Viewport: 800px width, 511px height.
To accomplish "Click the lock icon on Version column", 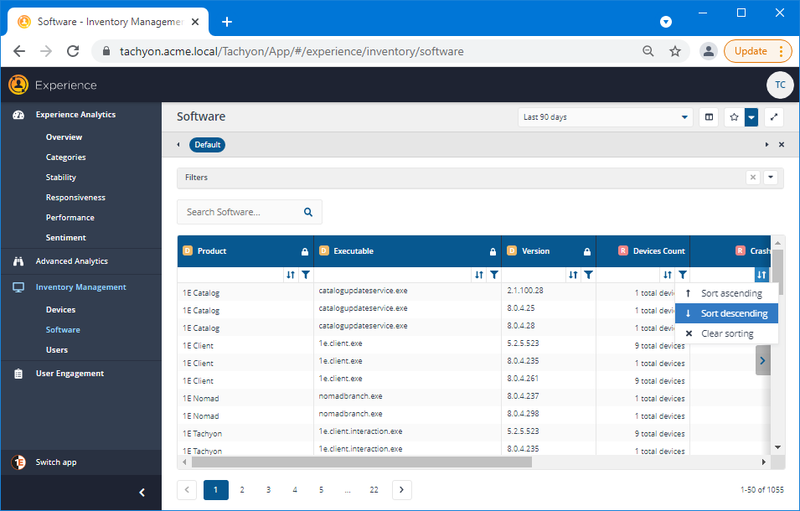I will (x=587, y=251).
